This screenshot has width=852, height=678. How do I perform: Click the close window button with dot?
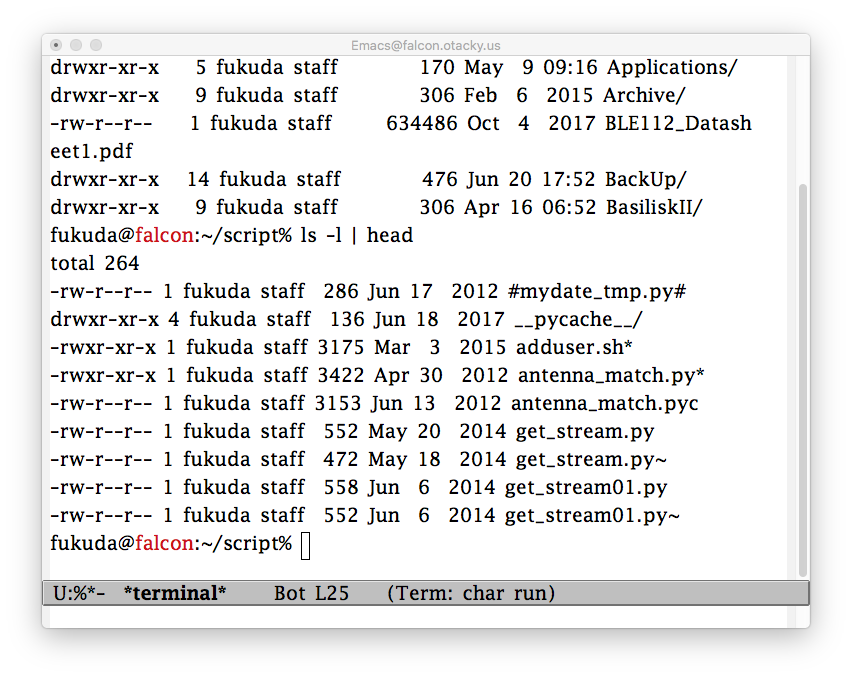tap(56, 45)
